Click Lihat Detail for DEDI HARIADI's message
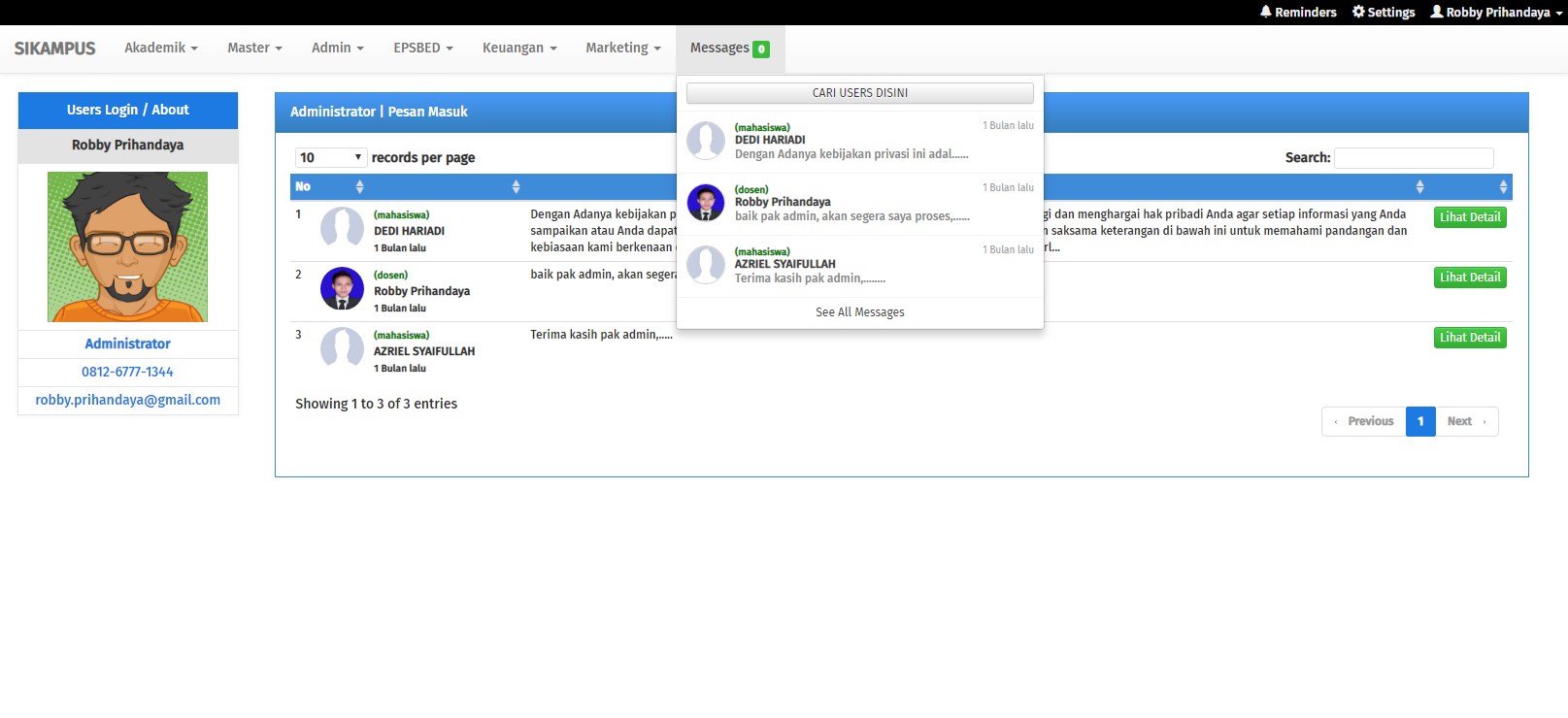This screenshot has width=1568, height=718. 1470,217
